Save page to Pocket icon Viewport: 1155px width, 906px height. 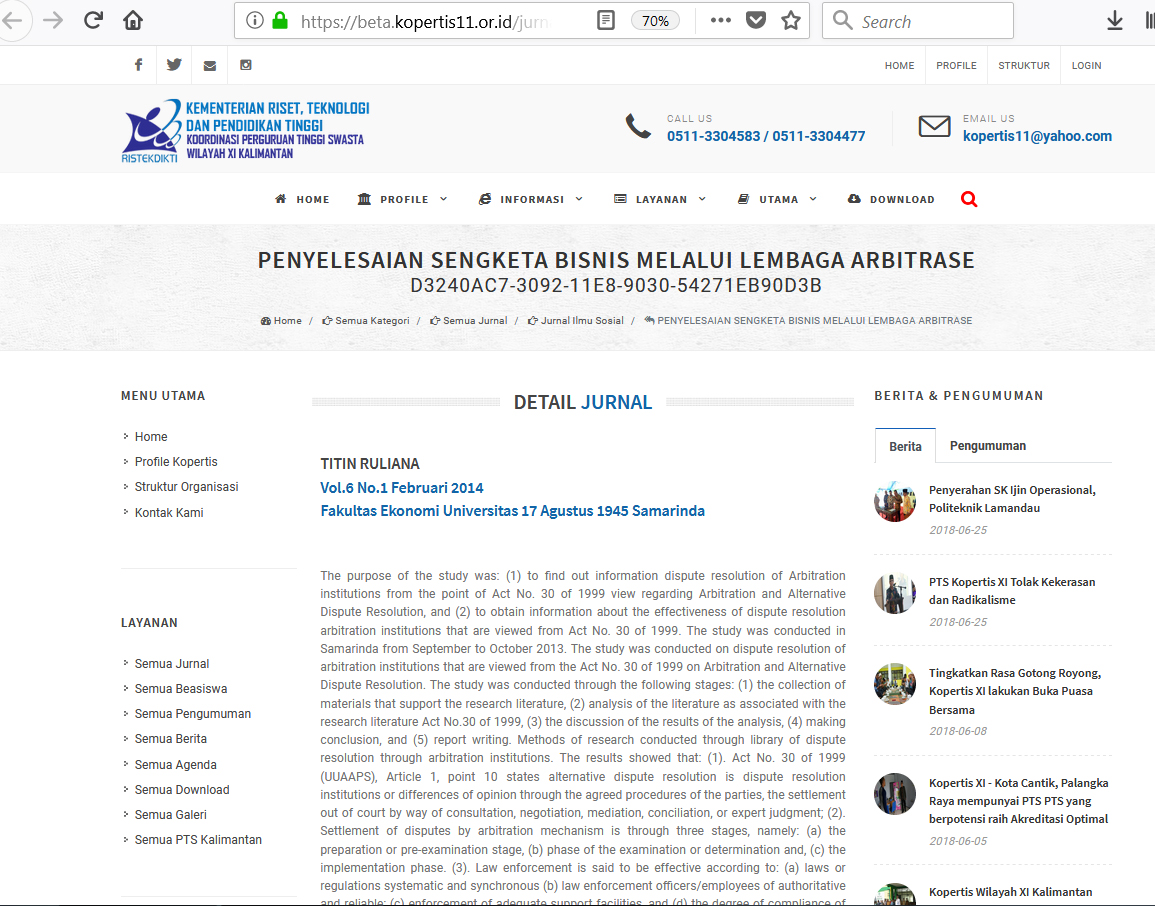click(756, 20)
